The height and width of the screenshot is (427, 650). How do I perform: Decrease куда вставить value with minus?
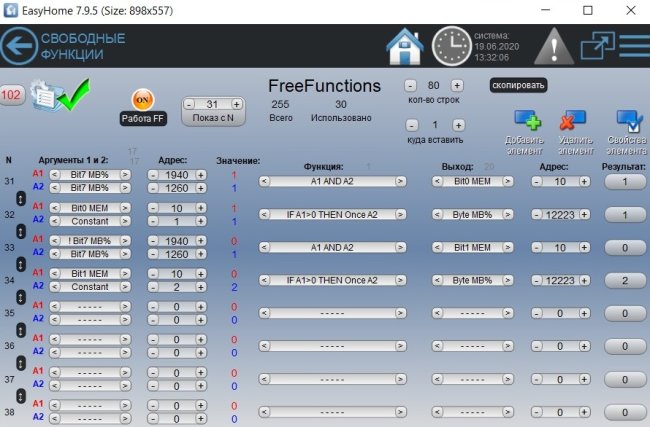click(411, 125)
